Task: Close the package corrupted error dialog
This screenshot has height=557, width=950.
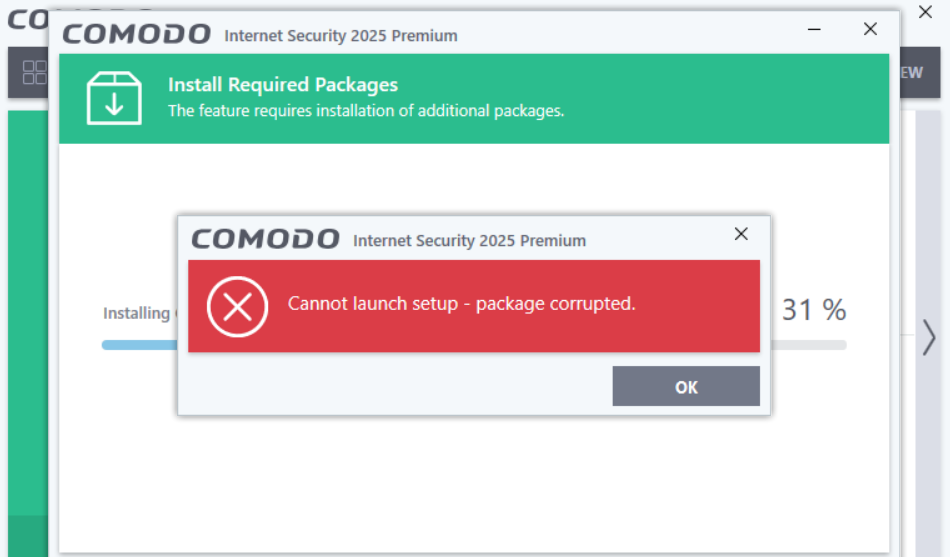Action: point(741,234)
